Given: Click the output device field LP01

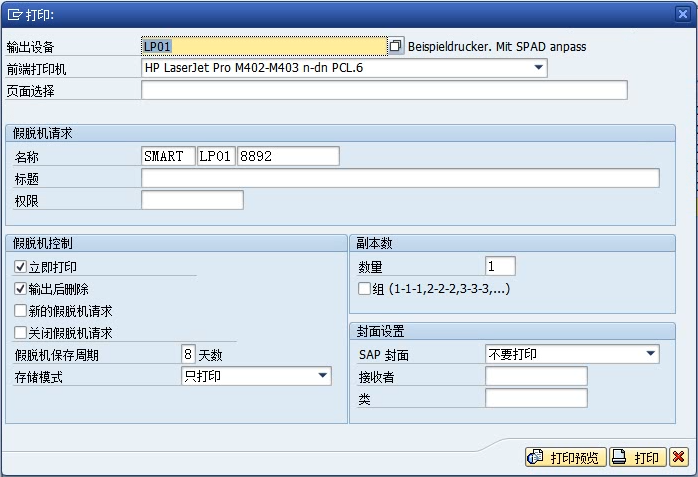Looking at the screenshot, I should [x=263, y=46].
